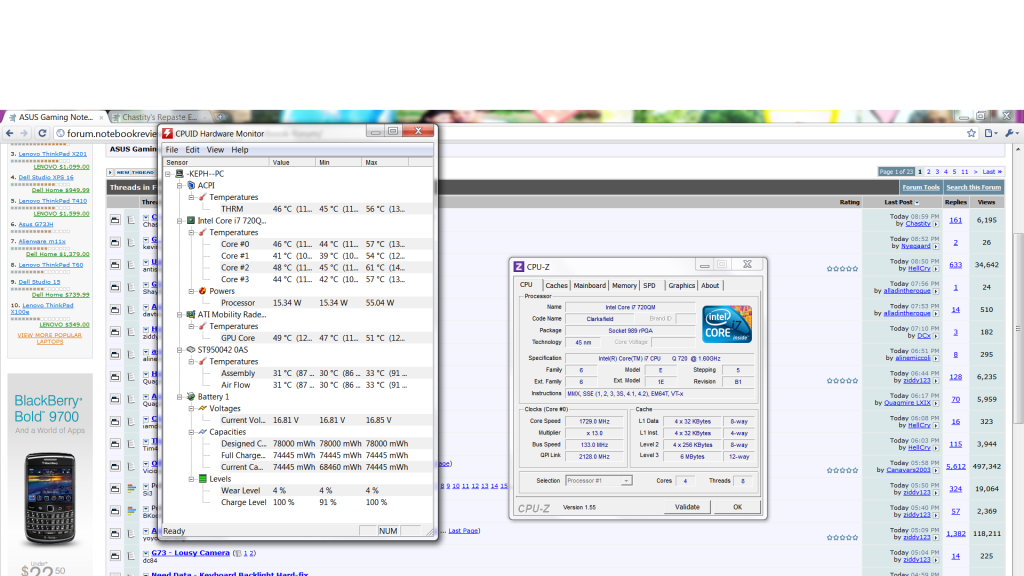1024x576 pixels.
Task: Open the Help menu in Hardware Monitor
Action: 240,150
